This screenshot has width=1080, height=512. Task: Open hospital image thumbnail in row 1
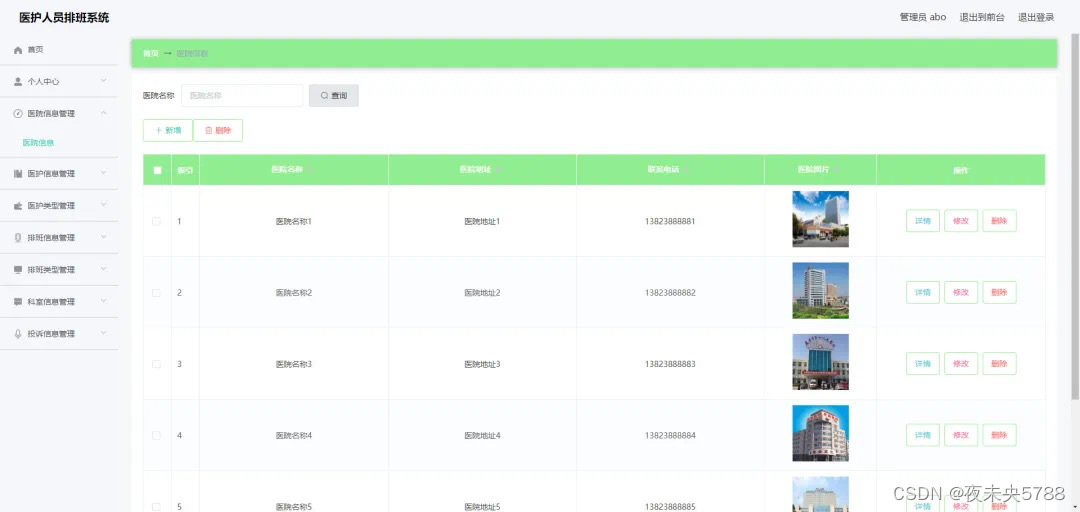(820, 218)
